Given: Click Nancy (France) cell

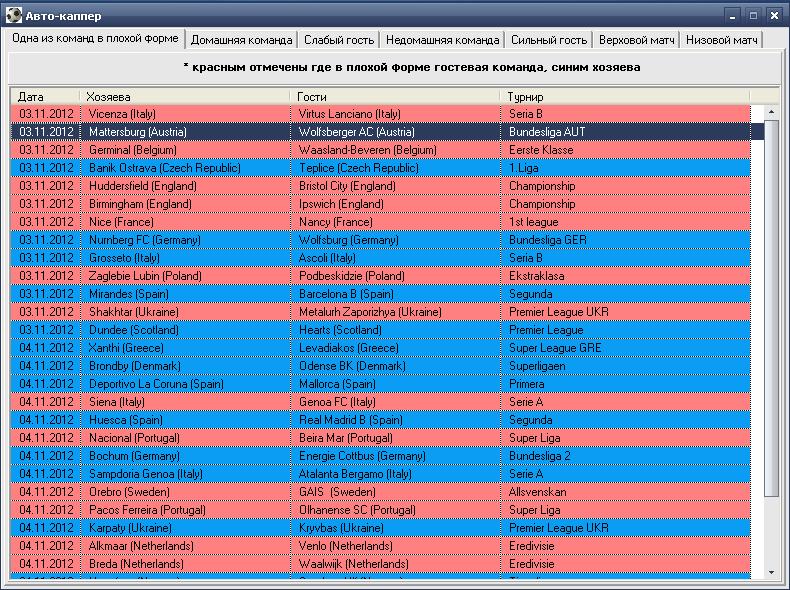Looking at the screenshot, I should (x=396, y=222).
